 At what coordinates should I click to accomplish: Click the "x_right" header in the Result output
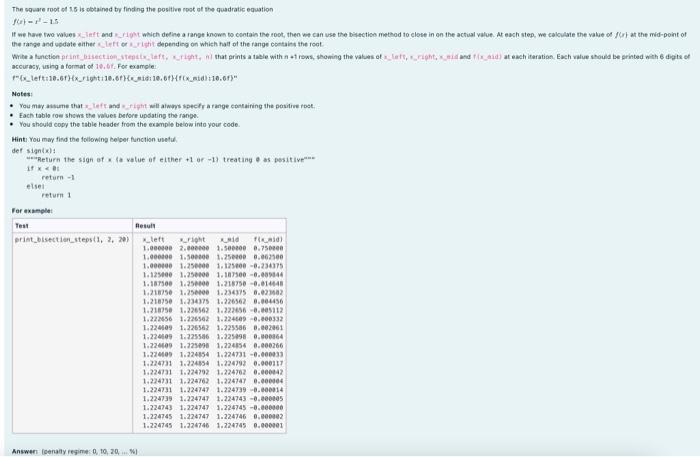pyautogui.click(x=192, y=240)
